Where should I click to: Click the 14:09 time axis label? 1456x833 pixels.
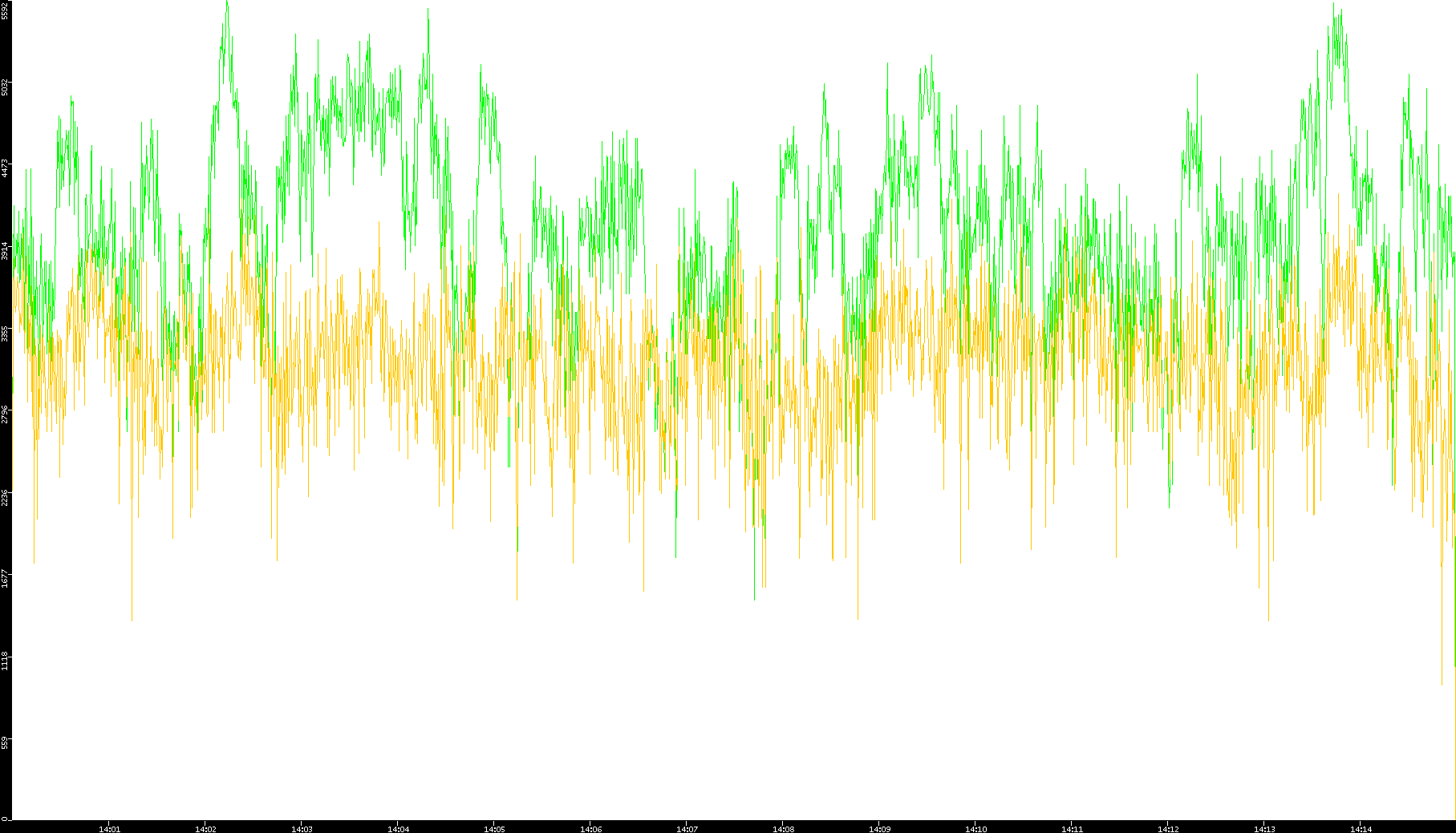pyautogui.click(x=879, y=828)
